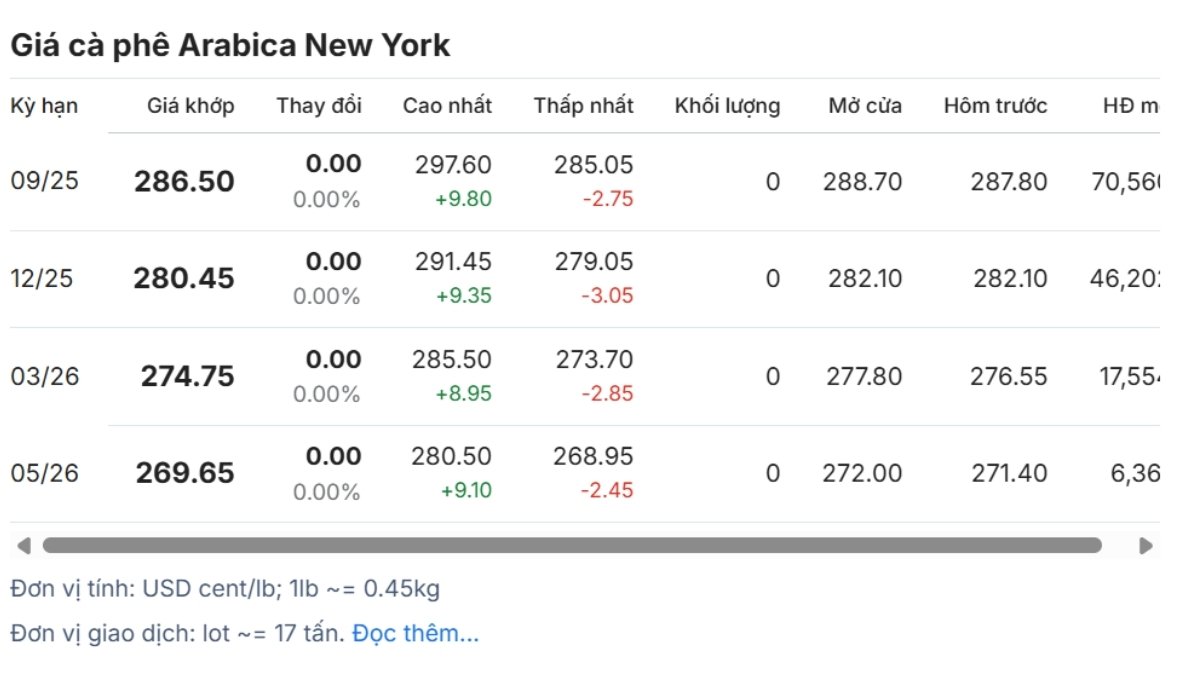The image size is (1200, 675).
Task: Click the right scroll arrow of the table
Action: [1146, 546]
